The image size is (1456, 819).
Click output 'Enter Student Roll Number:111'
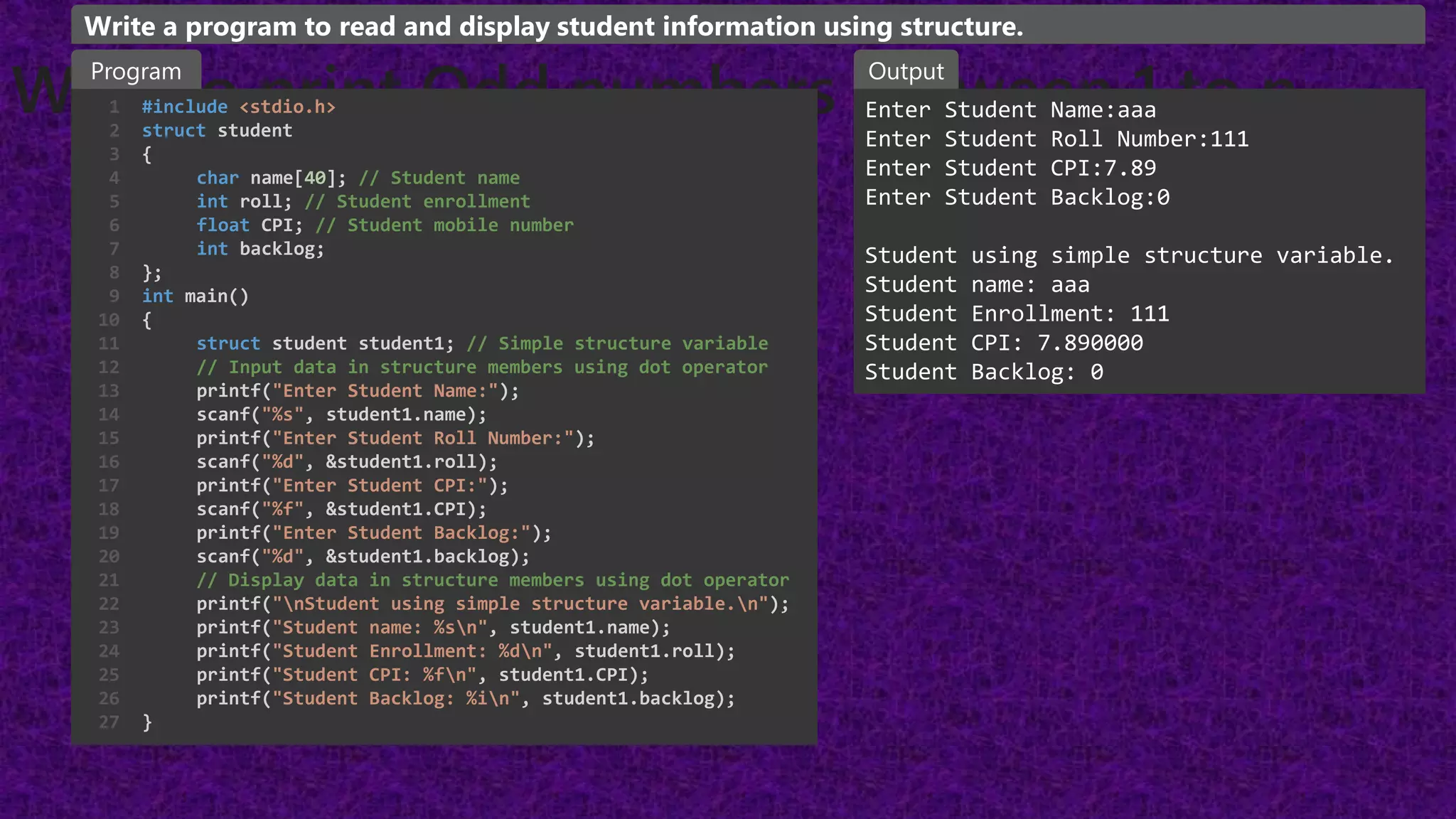[x=1057, y=139]
